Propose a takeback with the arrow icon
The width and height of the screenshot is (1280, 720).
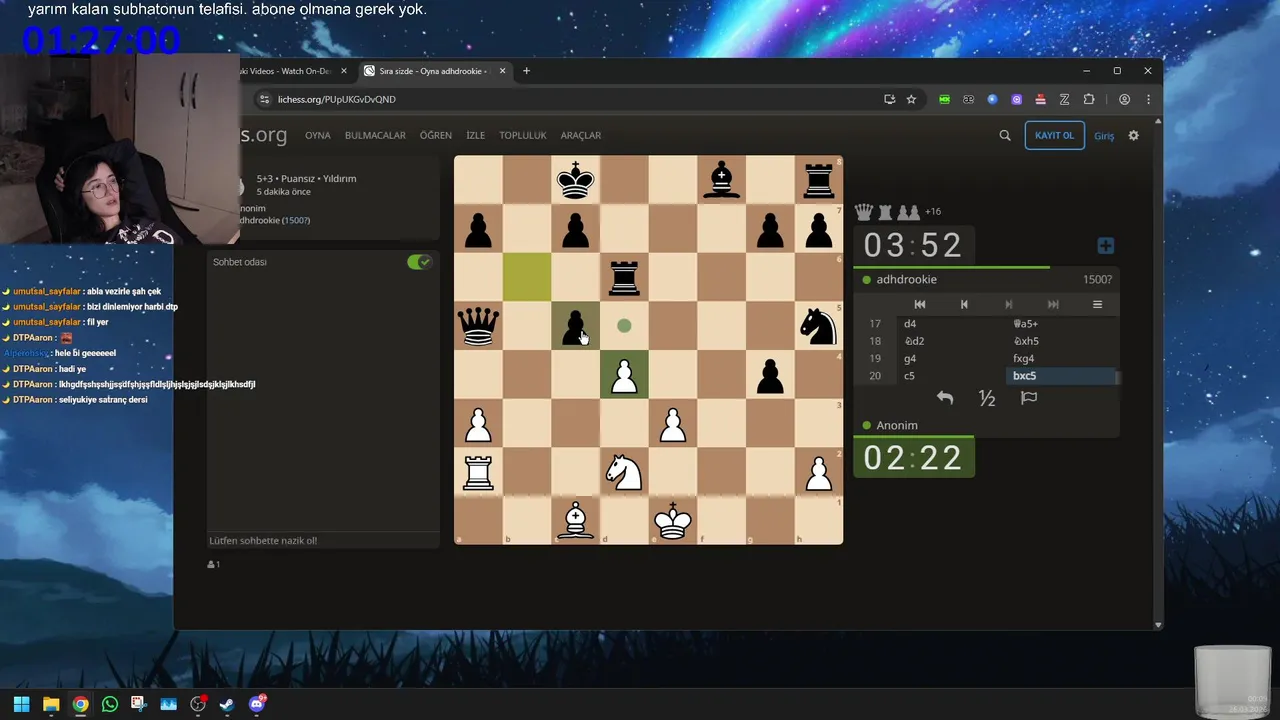pos(945,398)
